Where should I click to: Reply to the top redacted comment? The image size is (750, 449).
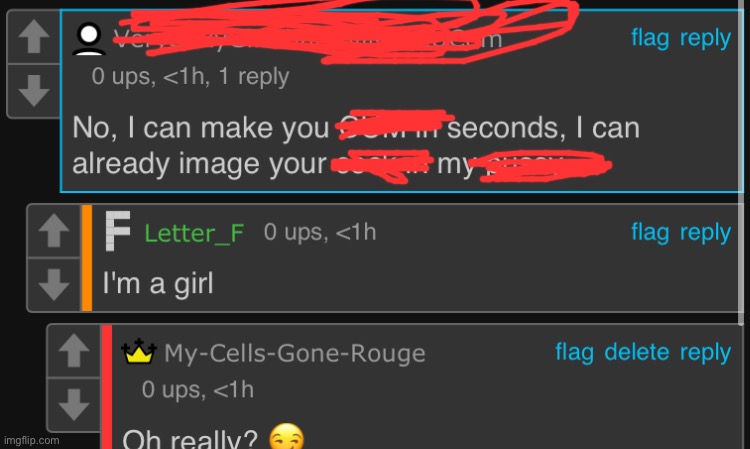705,38
